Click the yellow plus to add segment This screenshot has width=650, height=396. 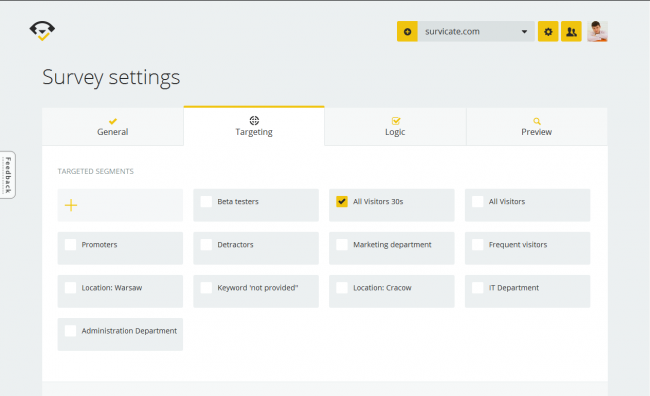71,205
